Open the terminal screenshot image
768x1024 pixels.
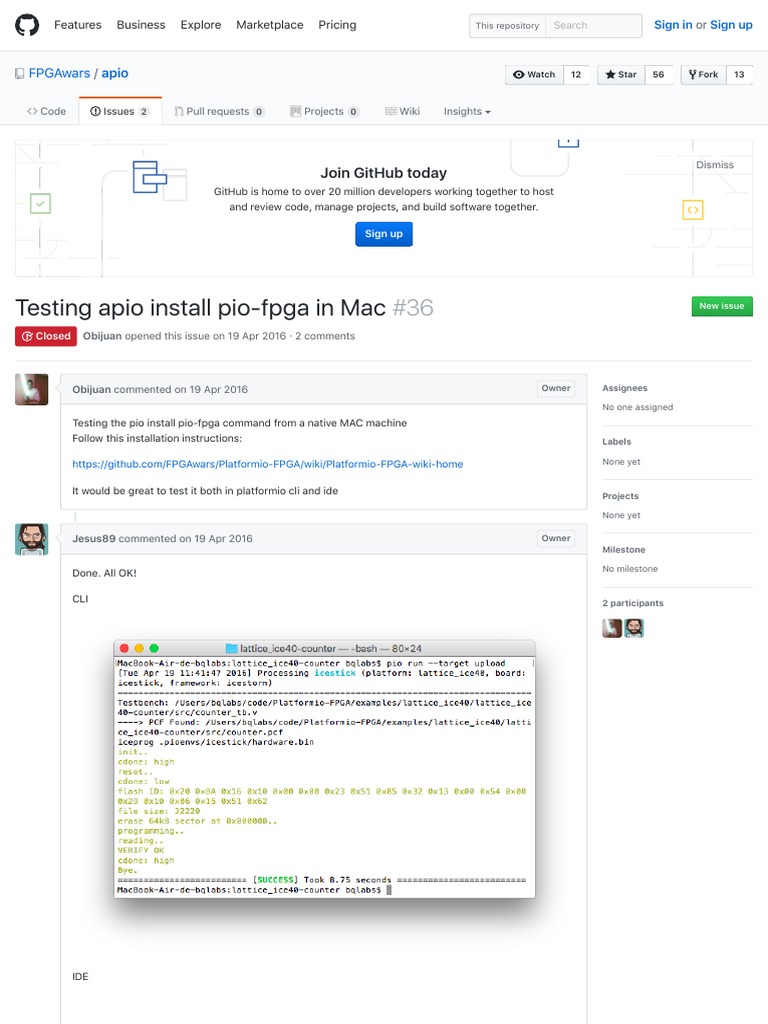pyautogui.click(x=324, y=771)
